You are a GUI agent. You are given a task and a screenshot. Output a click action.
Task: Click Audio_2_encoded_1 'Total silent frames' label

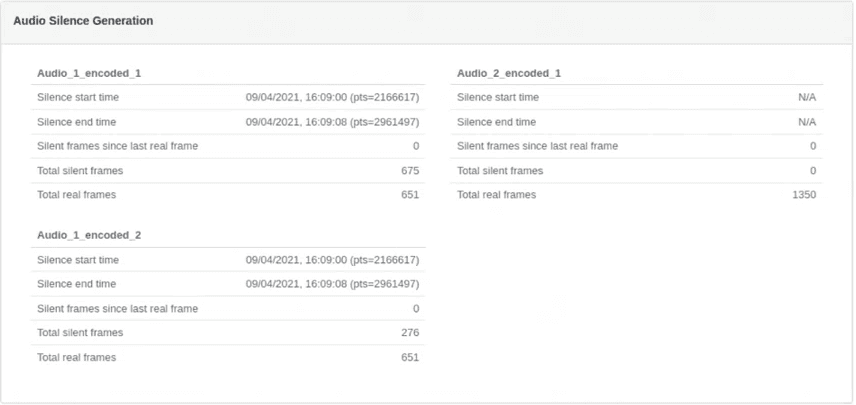tap(500, 171)
